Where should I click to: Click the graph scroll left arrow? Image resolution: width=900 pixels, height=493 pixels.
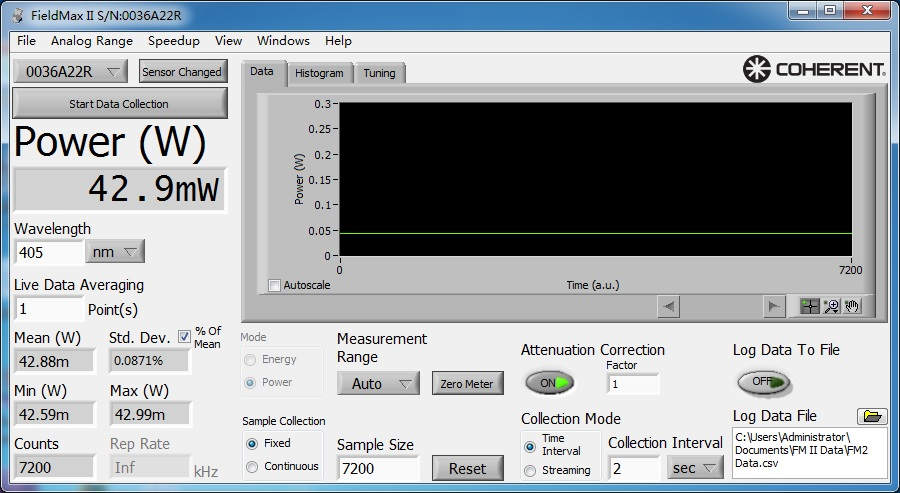pyautogui.click(x=669, y=306)
